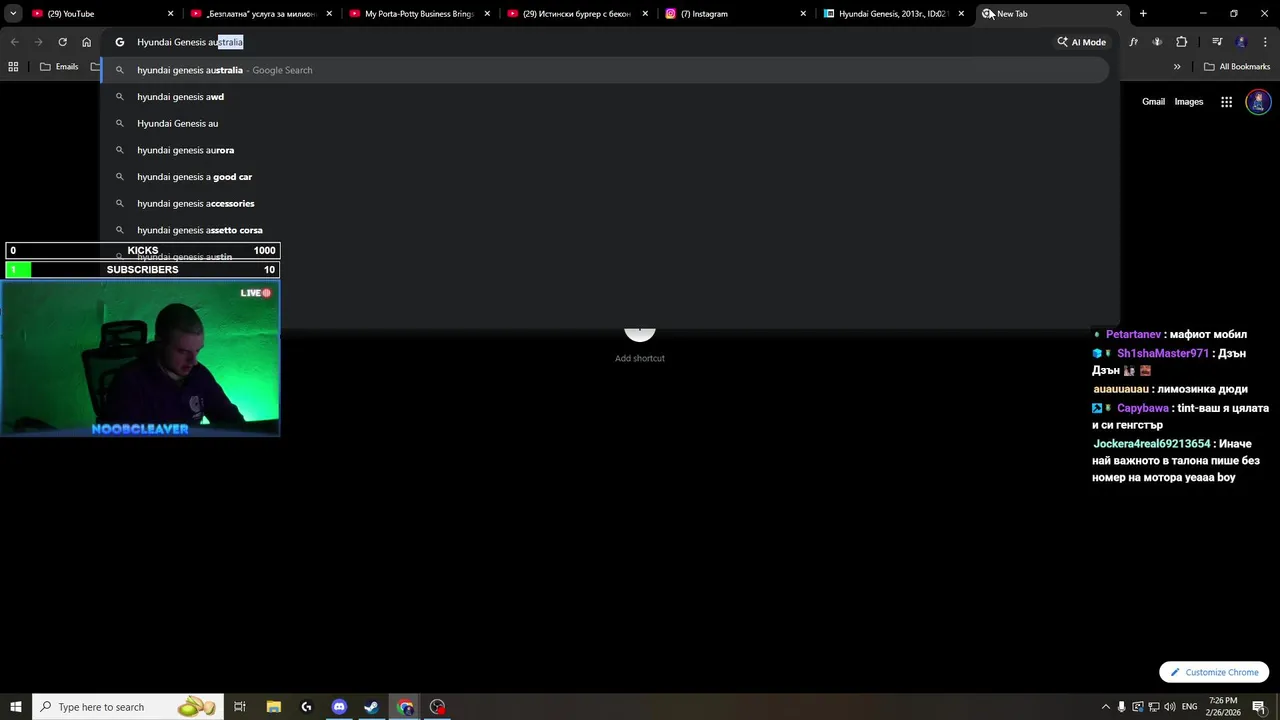Open Task View from the taskbar
Image resolution: width=1280 pixels, height=720 pixels.
coord(240,707)
